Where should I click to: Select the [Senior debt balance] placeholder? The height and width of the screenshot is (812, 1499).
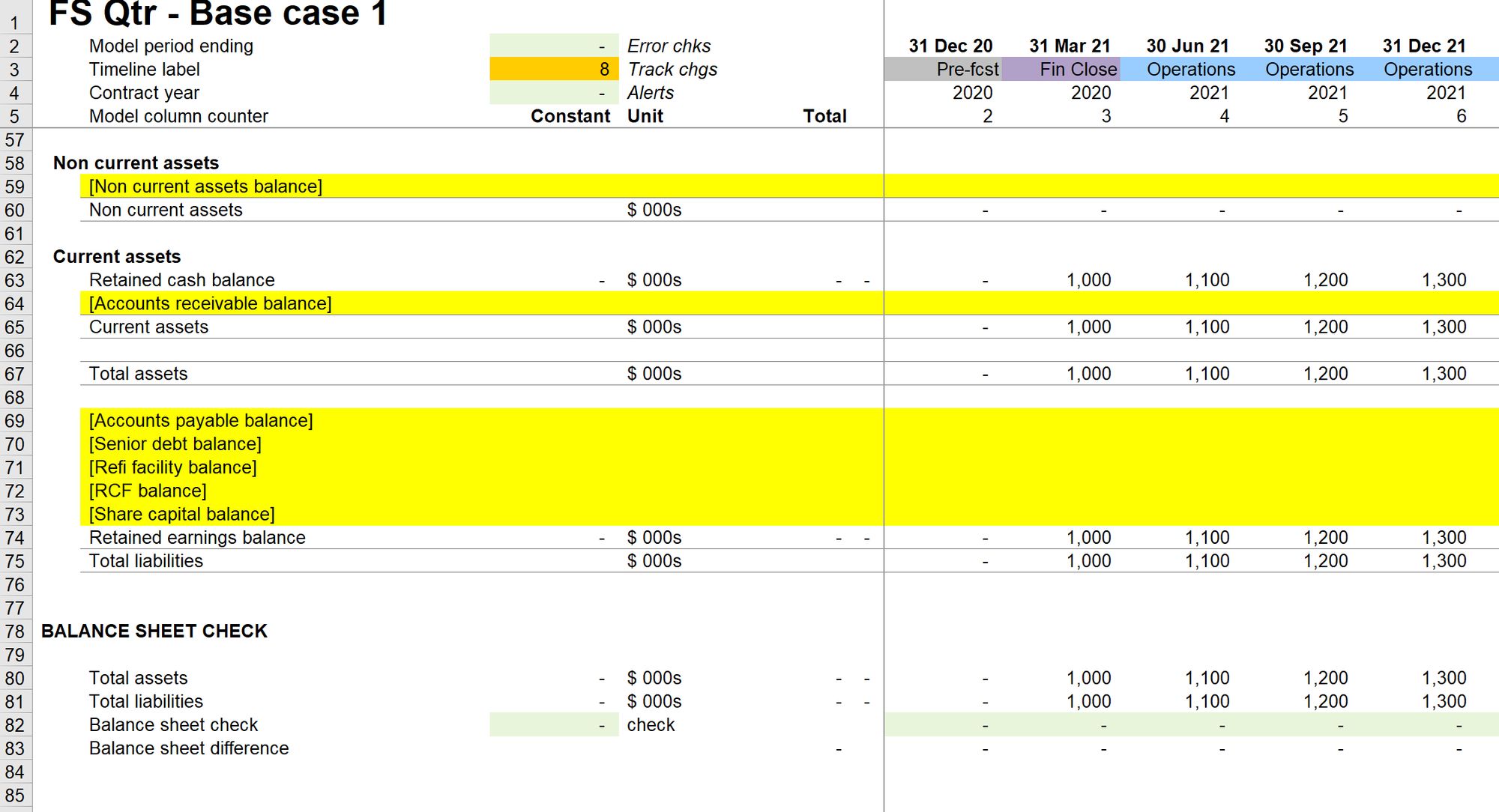tap(175, 444)
